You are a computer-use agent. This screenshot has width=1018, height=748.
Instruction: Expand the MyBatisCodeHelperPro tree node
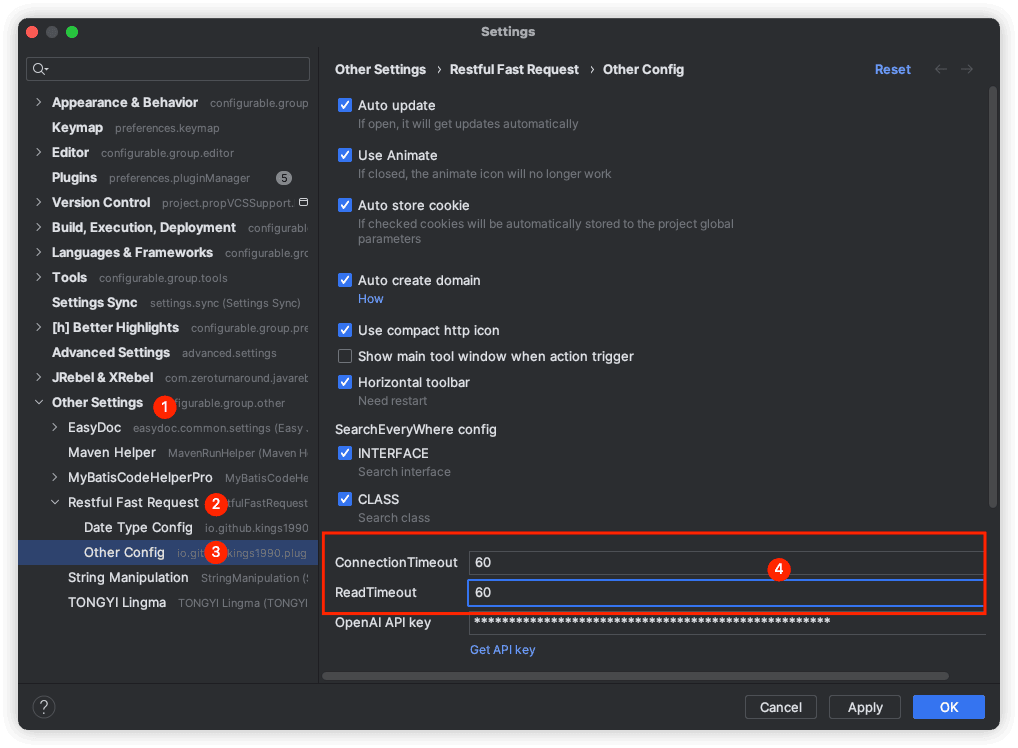point(55,477)
